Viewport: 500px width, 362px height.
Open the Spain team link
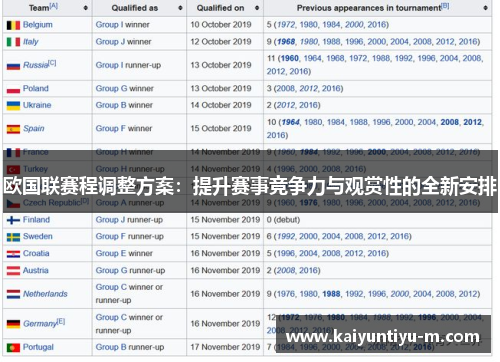[34, 128]
